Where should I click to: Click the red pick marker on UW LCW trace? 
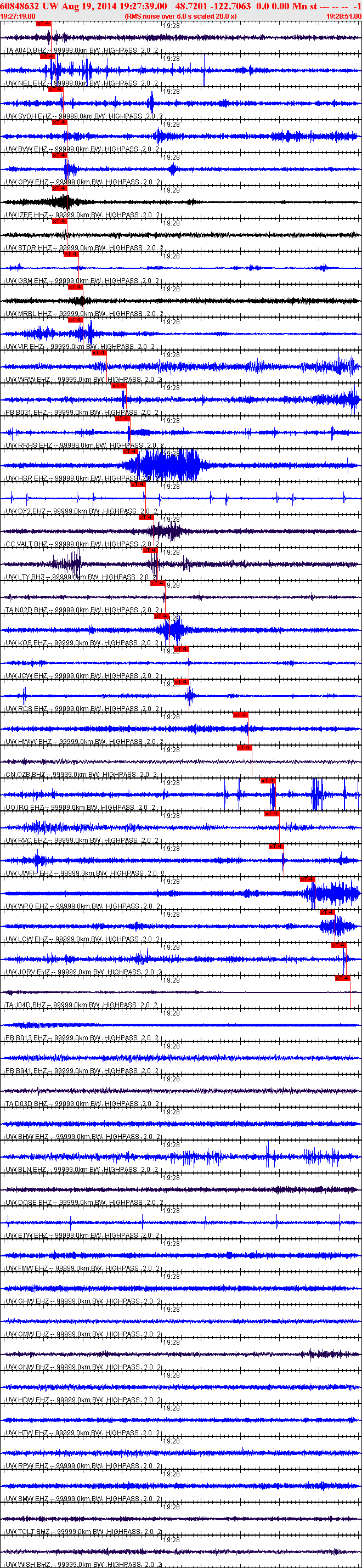click(327, 912)
